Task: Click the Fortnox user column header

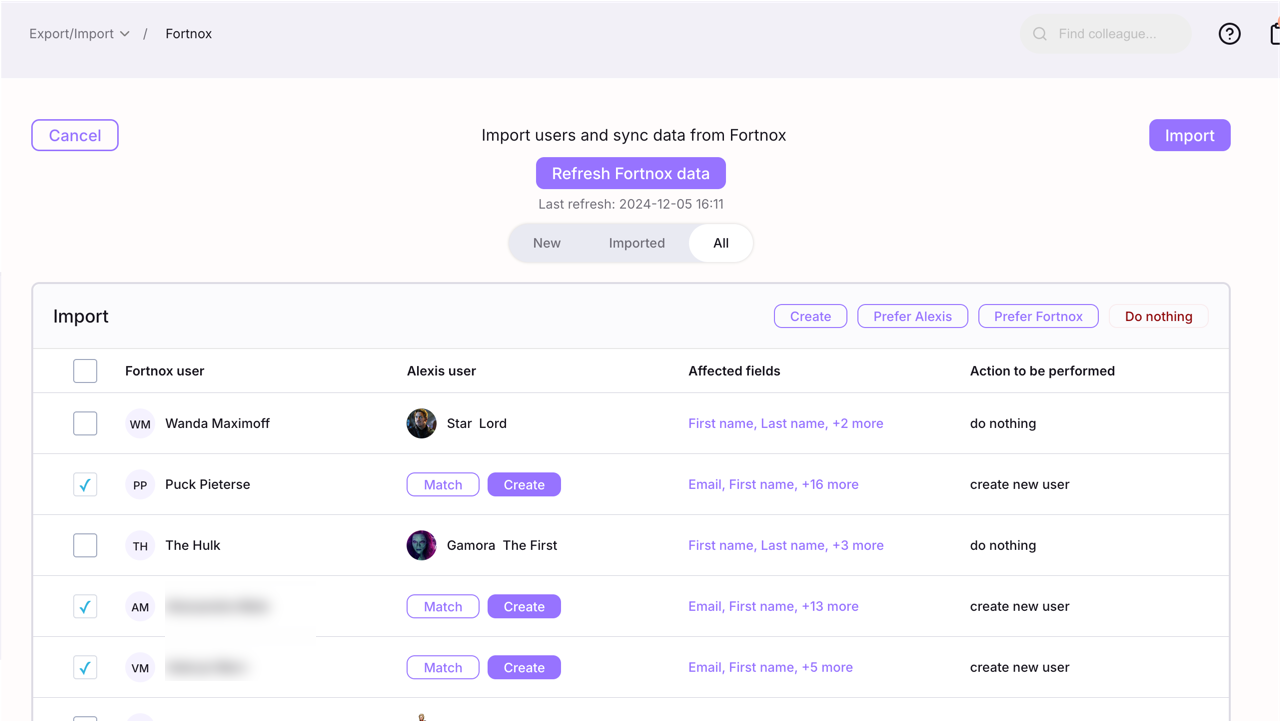Action: (x=165, y=371)
